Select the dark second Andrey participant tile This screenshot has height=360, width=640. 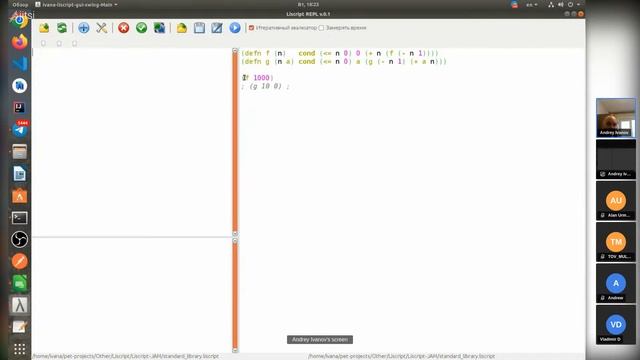click(616, 159)
